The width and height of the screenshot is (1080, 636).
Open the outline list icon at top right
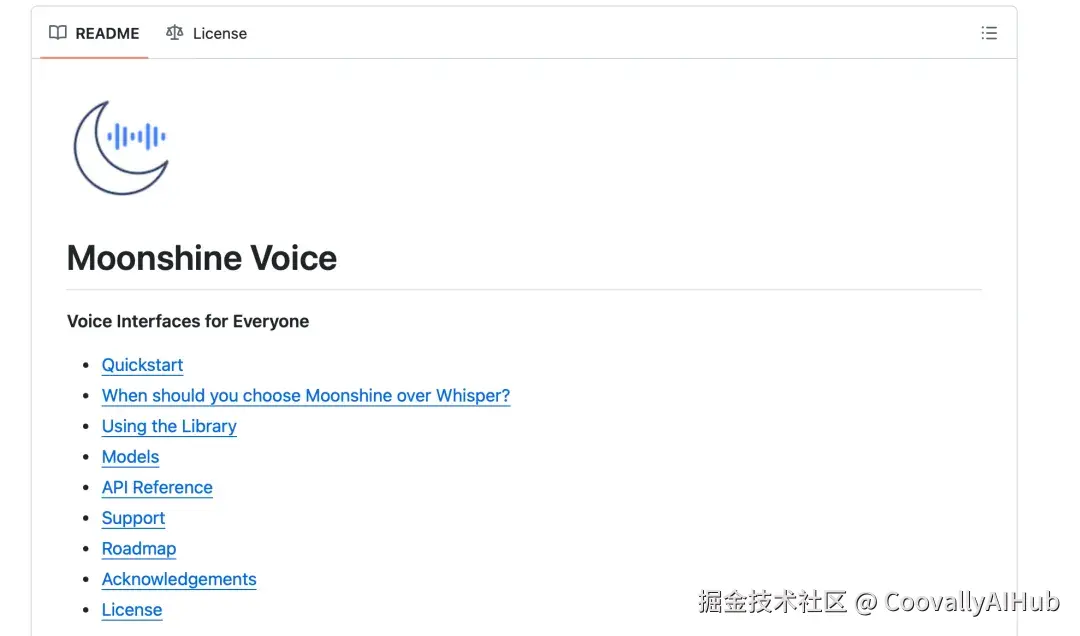tap(989, 33)
